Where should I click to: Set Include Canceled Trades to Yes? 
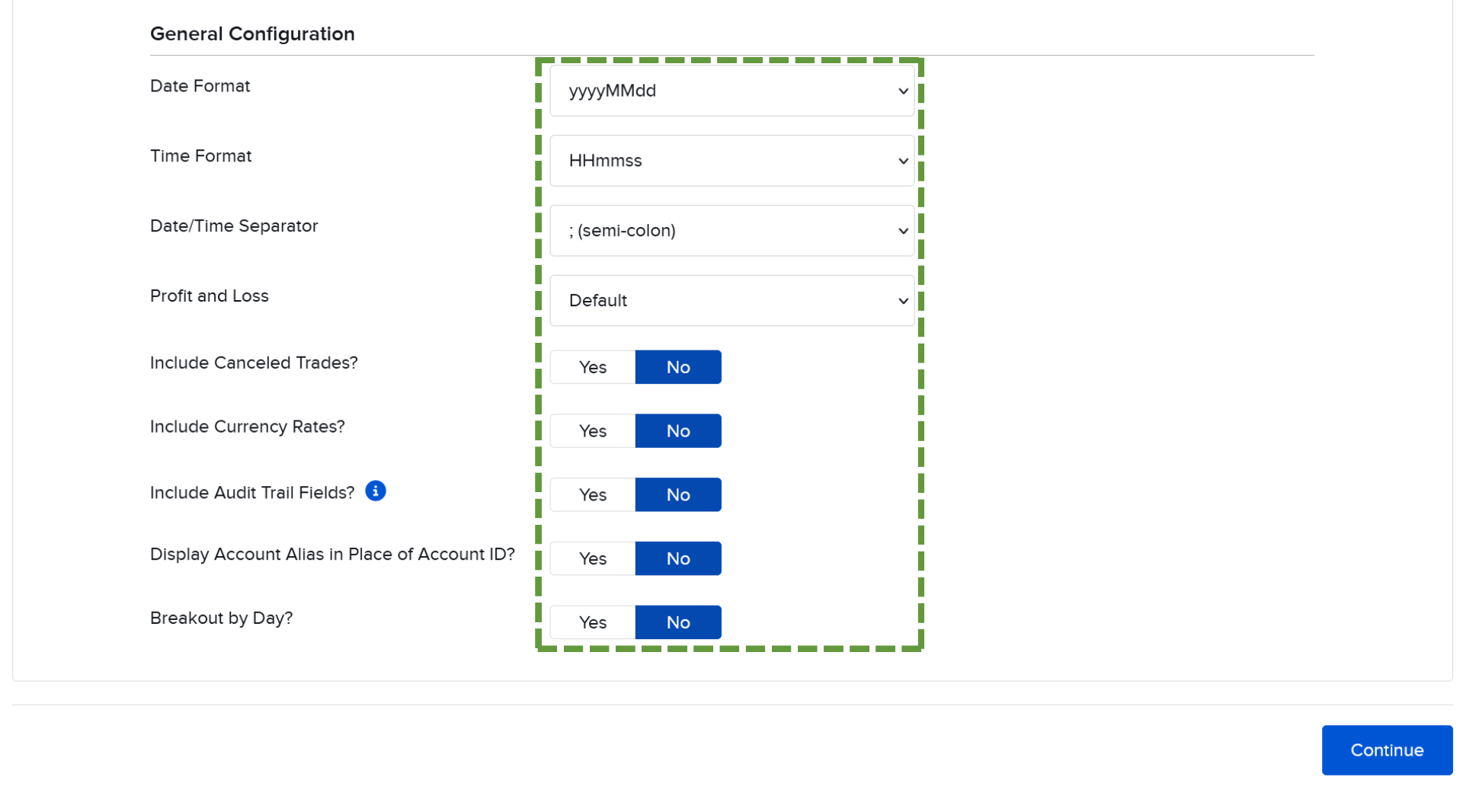tap(592, 366)
